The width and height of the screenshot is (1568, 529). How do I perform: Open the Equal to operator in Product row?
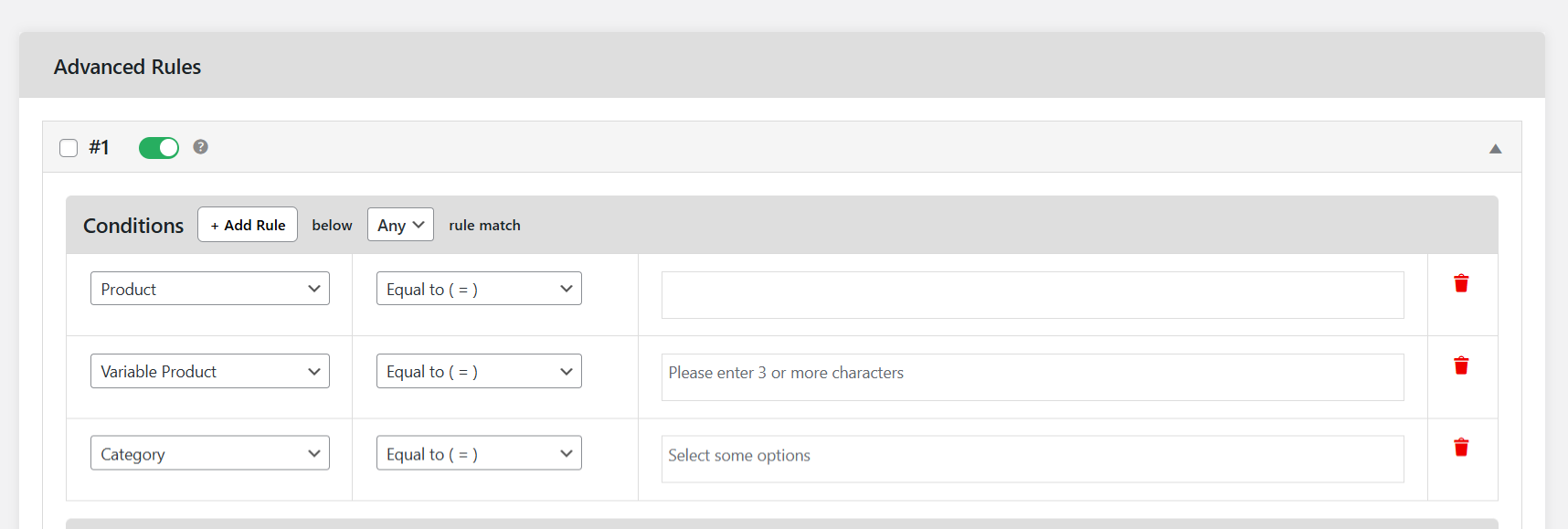click(479, 289)
